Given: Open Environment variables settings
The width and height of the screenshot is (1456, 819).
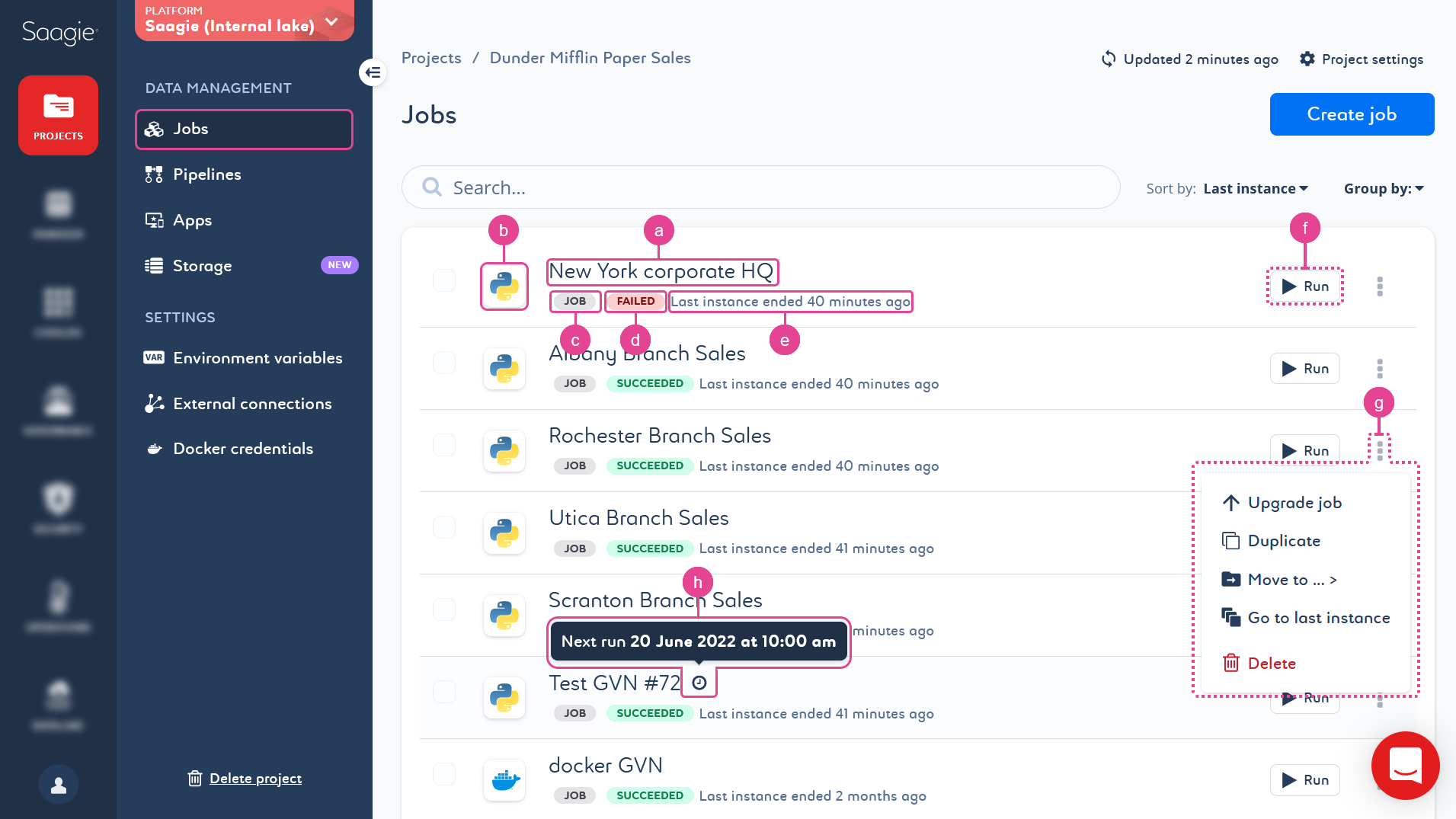Looking at the screenshot, I should [244, 358].
